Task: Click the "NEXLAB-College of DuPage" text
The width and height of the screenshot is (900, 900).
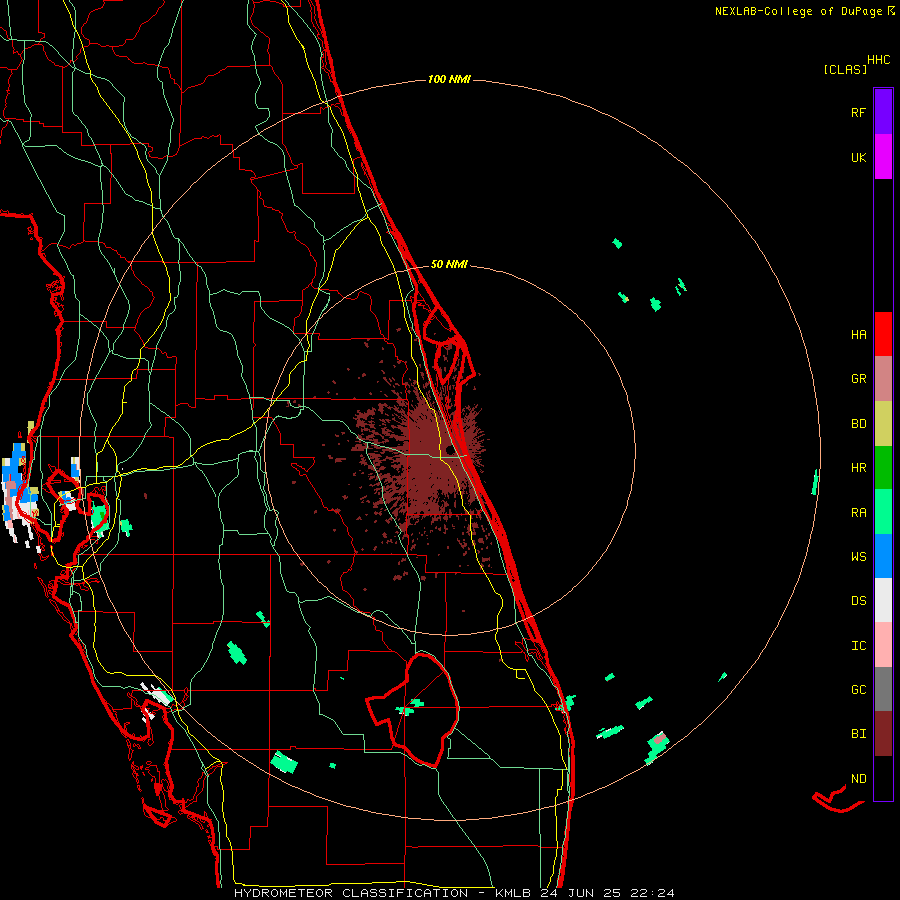Action: (x=798, y=11)
